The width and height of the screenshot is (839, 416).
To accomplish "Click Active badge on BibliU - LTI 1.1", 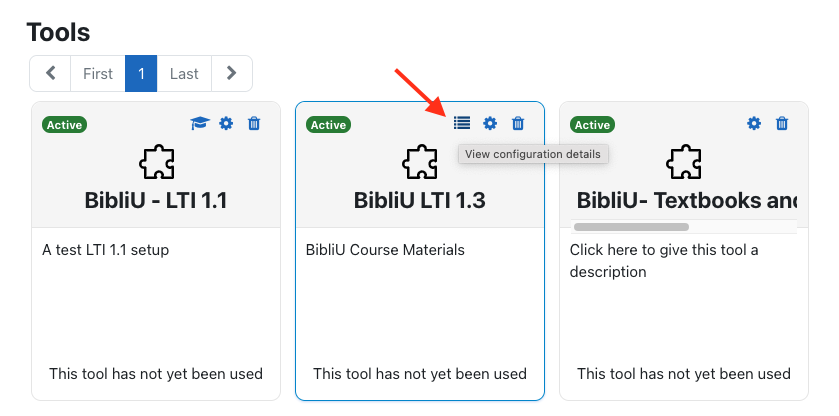I will tap(65, 125).
